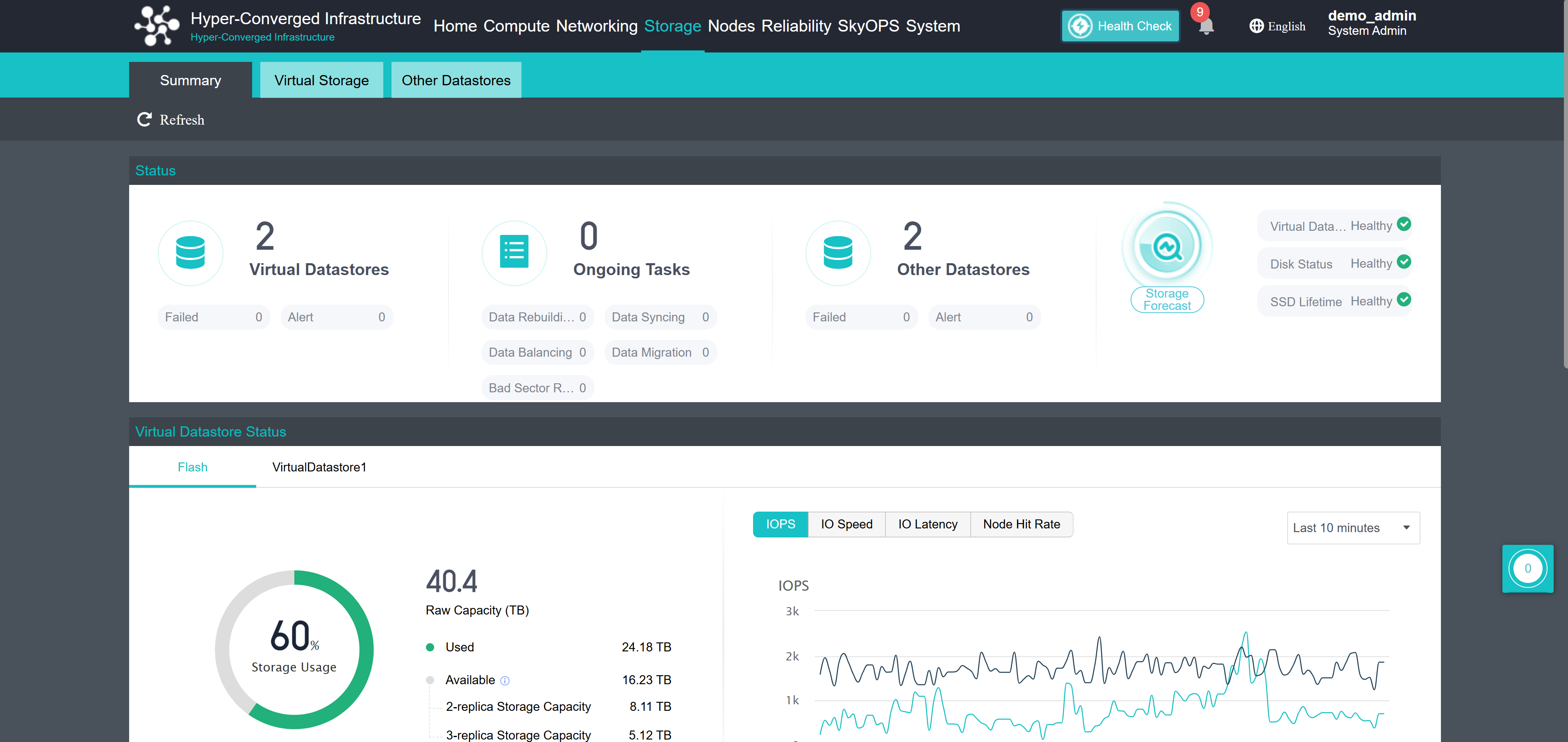The height and width of the screenshot is (742, 1568).
Task: Open the Virtual Storage tab
Action: pos(321,80)
